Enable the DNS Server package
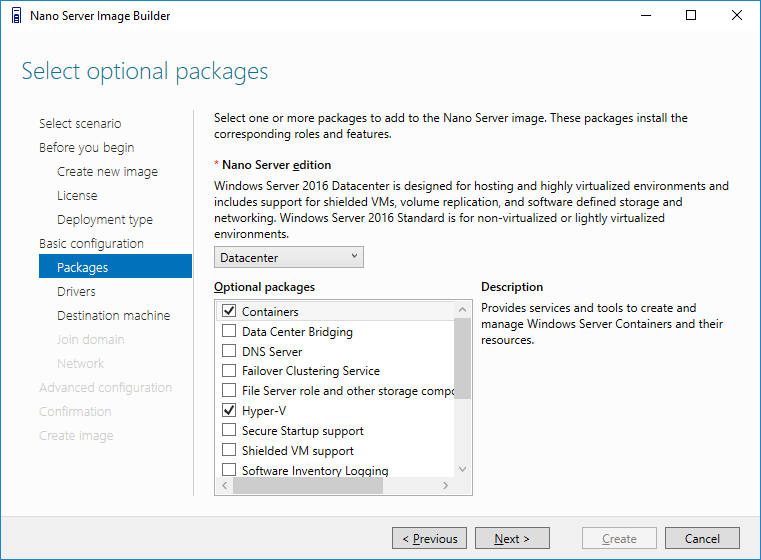Viewport: 761px width, 560px height. click(x=229, y=350)
